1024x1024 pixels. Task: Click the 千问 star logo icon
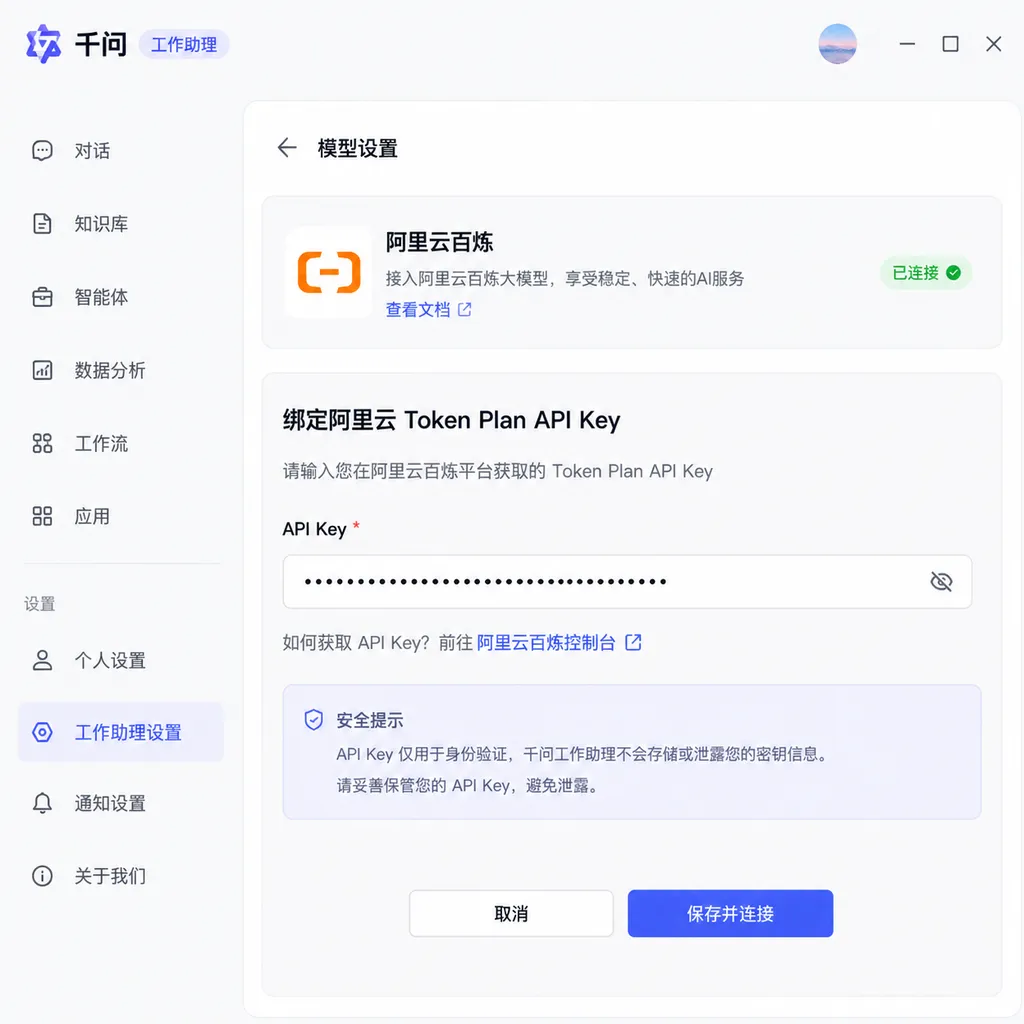(x=44, y=44)
